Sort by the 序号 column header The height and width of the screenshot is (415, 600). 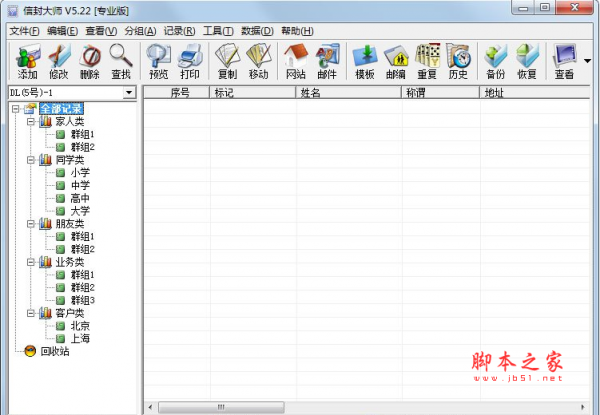click(177, 92)
